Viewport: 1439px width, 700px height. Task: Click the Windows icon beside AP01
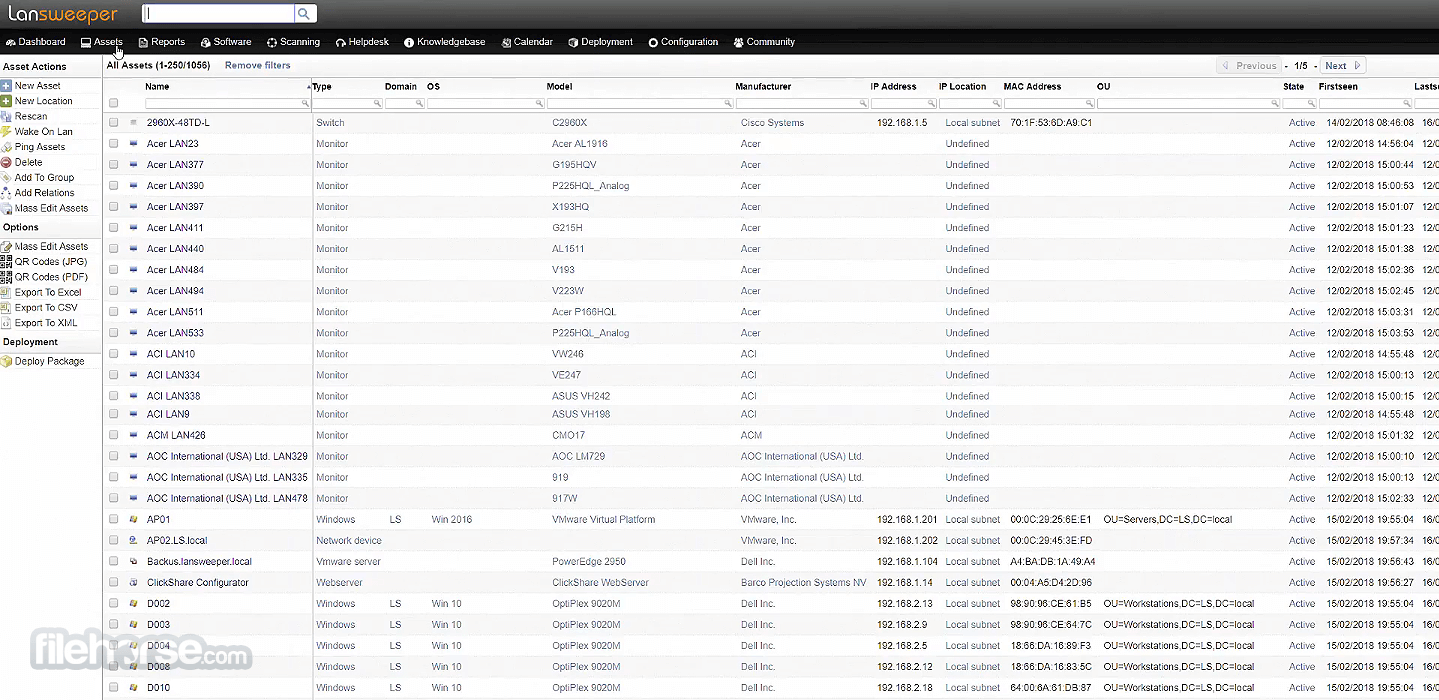coord(133,520)
